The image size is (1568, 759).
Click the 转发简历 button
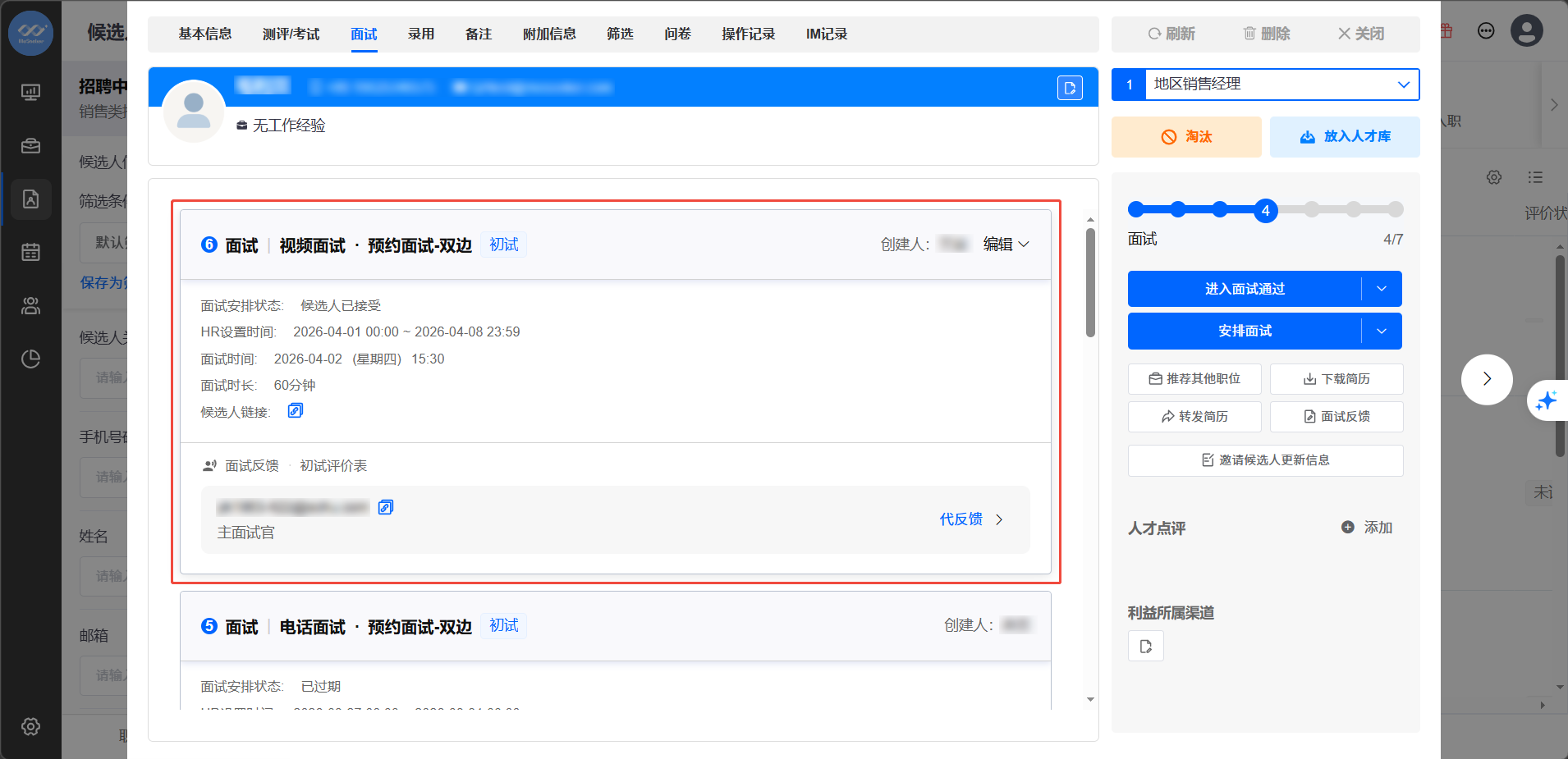tap(1194, 417)
